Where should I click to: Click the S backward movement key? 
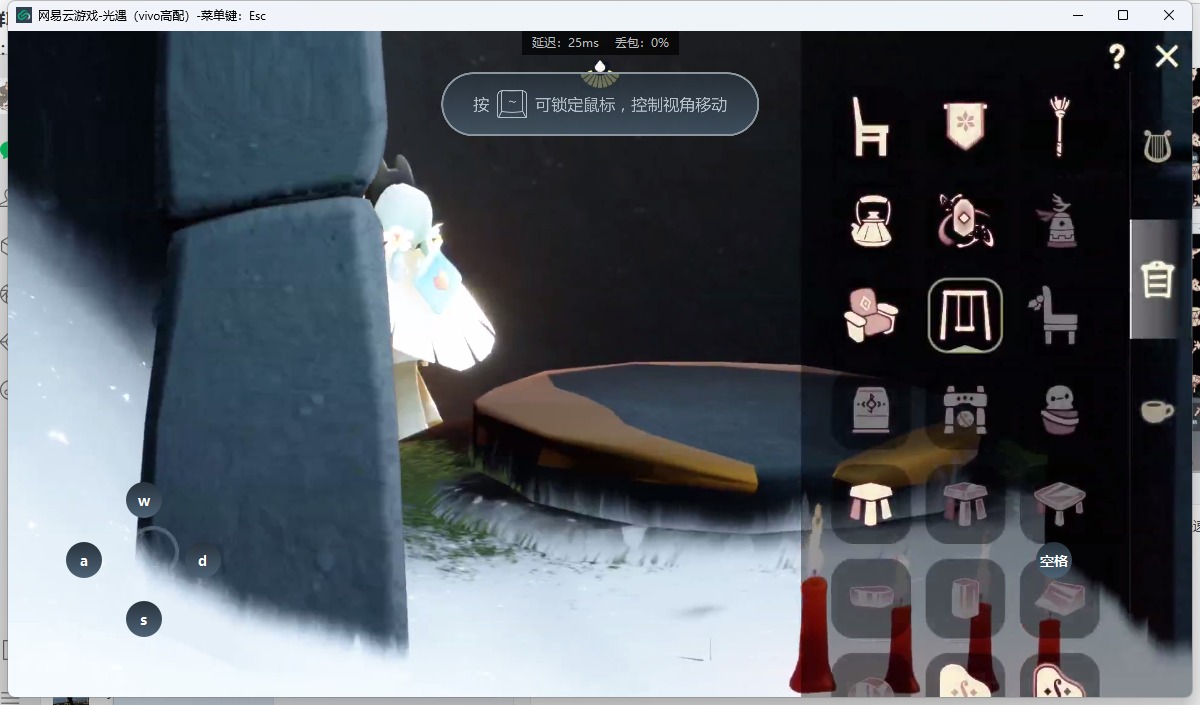tap(144, 619)
